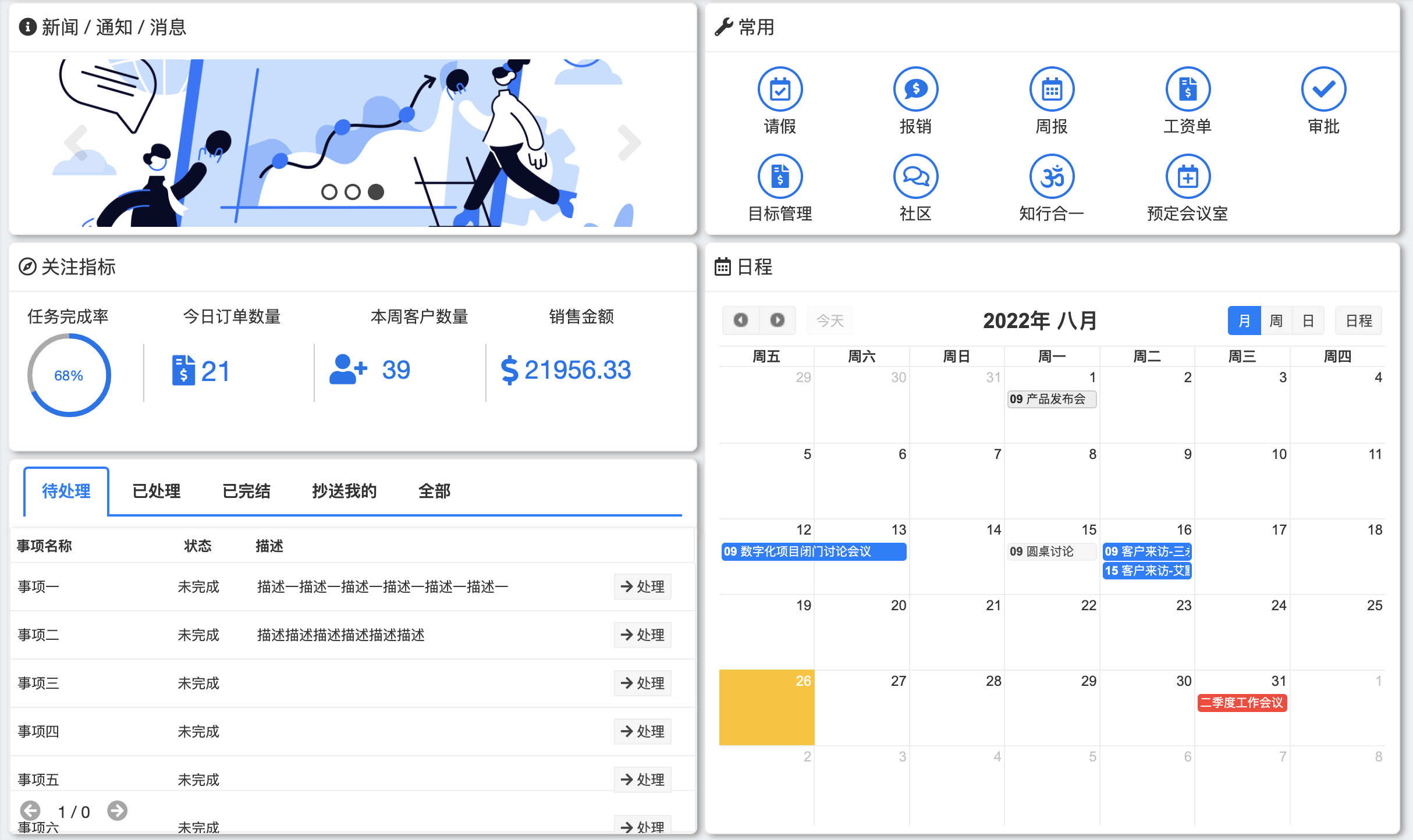Open the 工资单 payslip icon

(x=1187, y=90)
